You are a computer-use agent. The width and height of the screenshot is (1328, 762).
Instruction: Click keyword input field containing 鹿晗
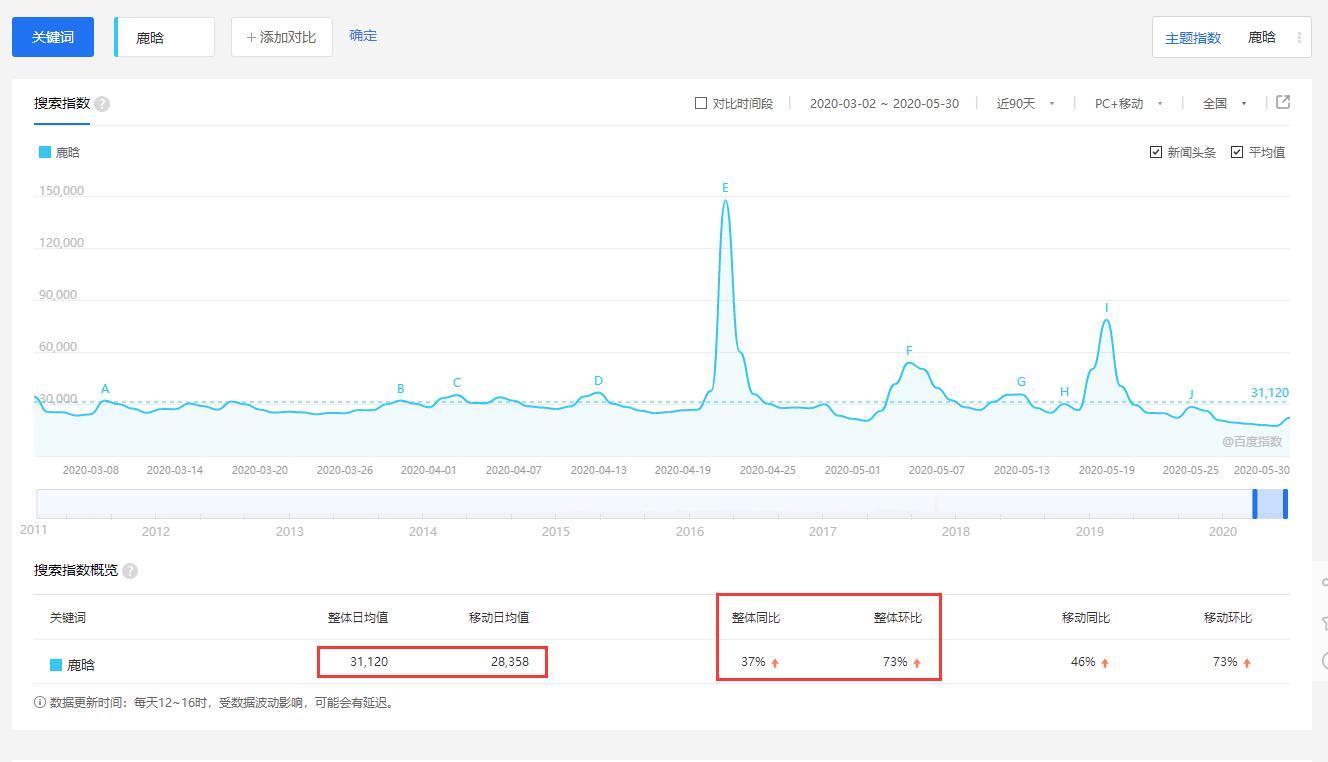pos(165,37)
